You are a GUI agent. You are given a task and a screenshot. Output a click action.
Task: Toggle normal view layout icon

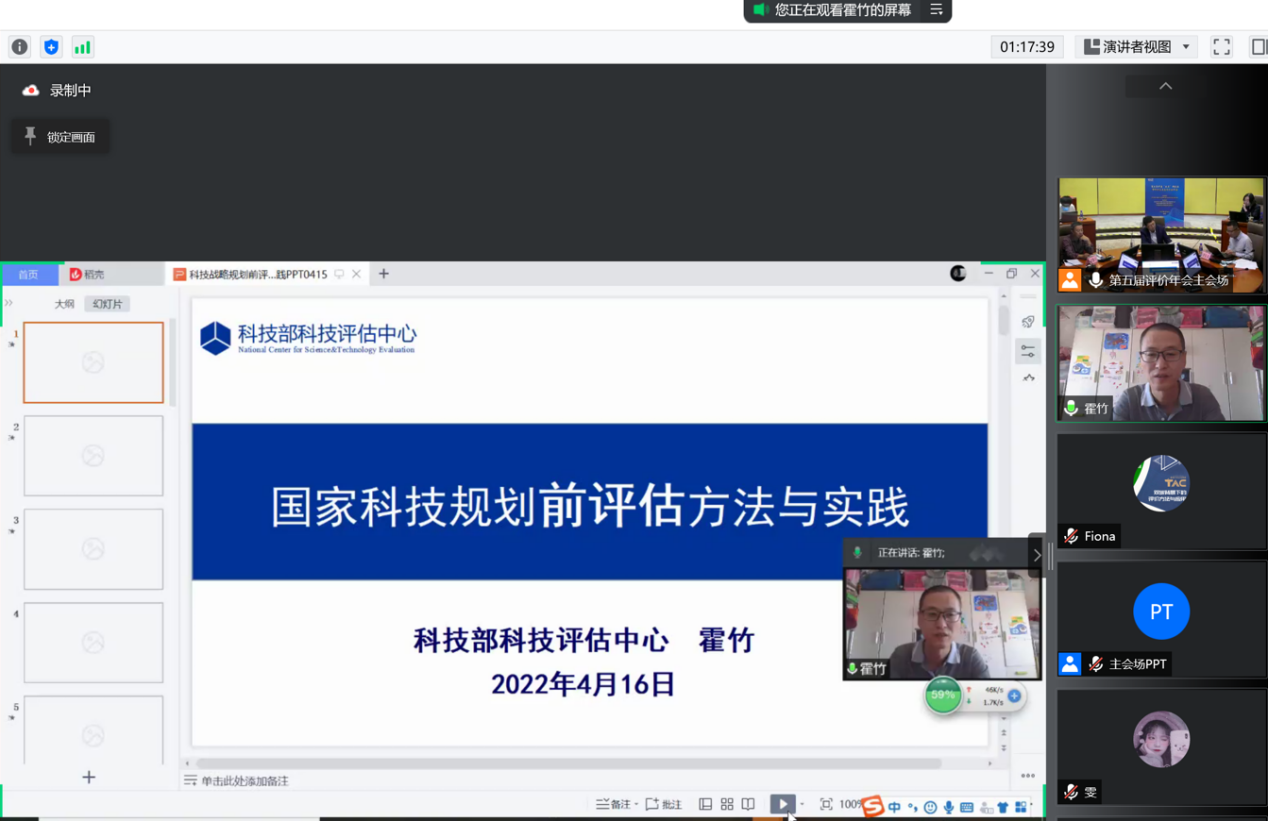click(705, 804)
